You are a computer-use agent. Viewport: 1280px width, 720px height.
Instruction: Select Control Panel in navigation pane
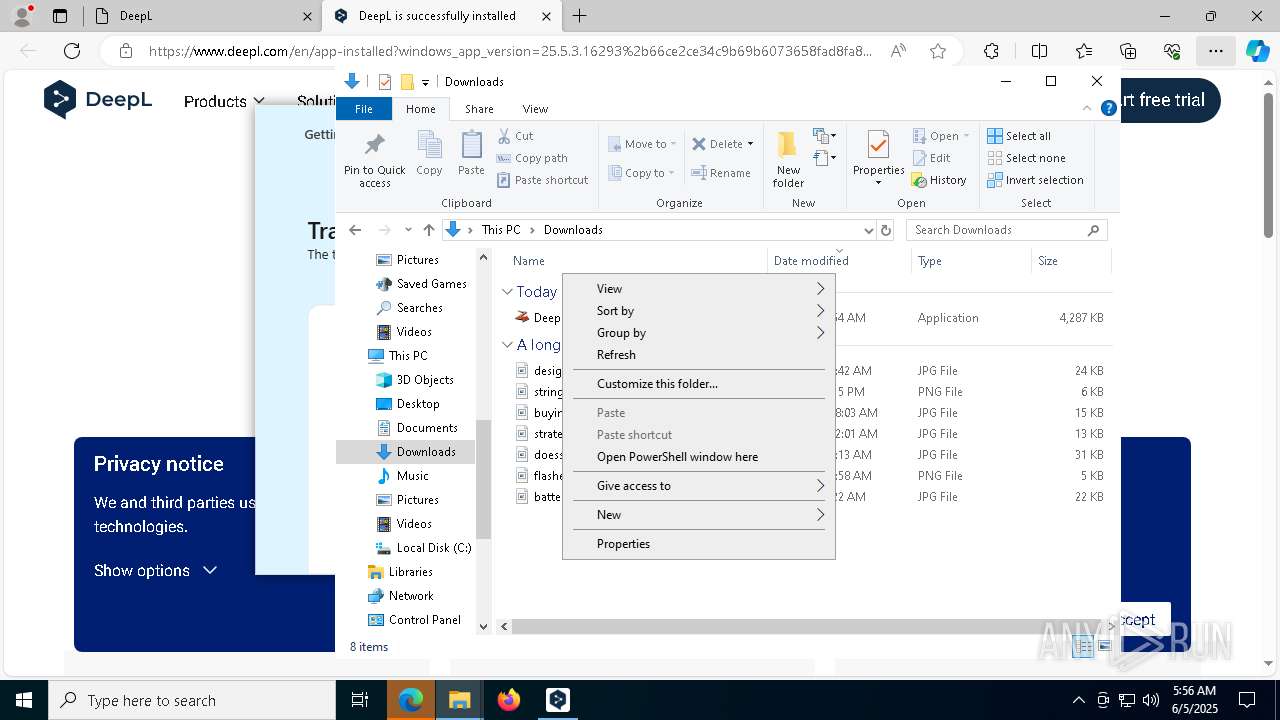[415, 620]
